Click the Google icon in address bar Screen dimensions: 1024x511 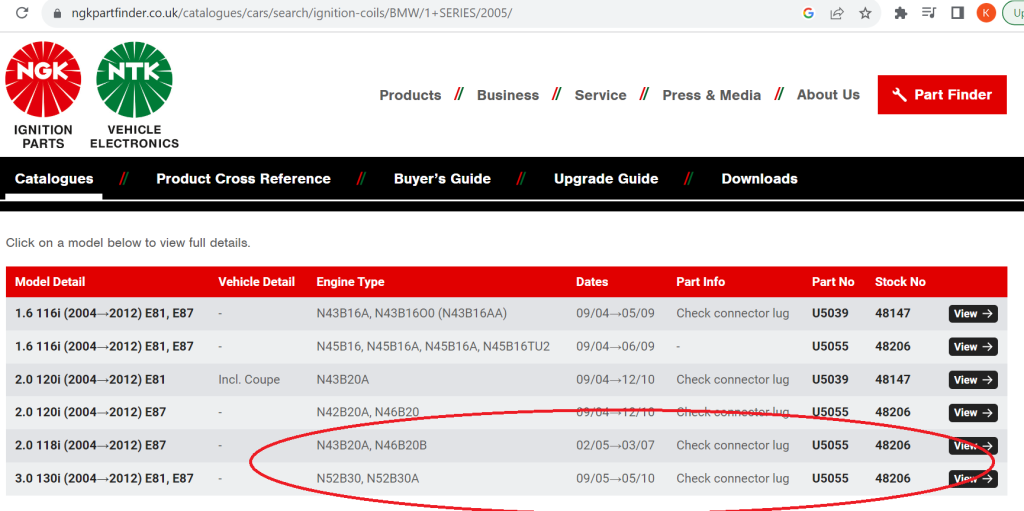click(x=808, y=14)
